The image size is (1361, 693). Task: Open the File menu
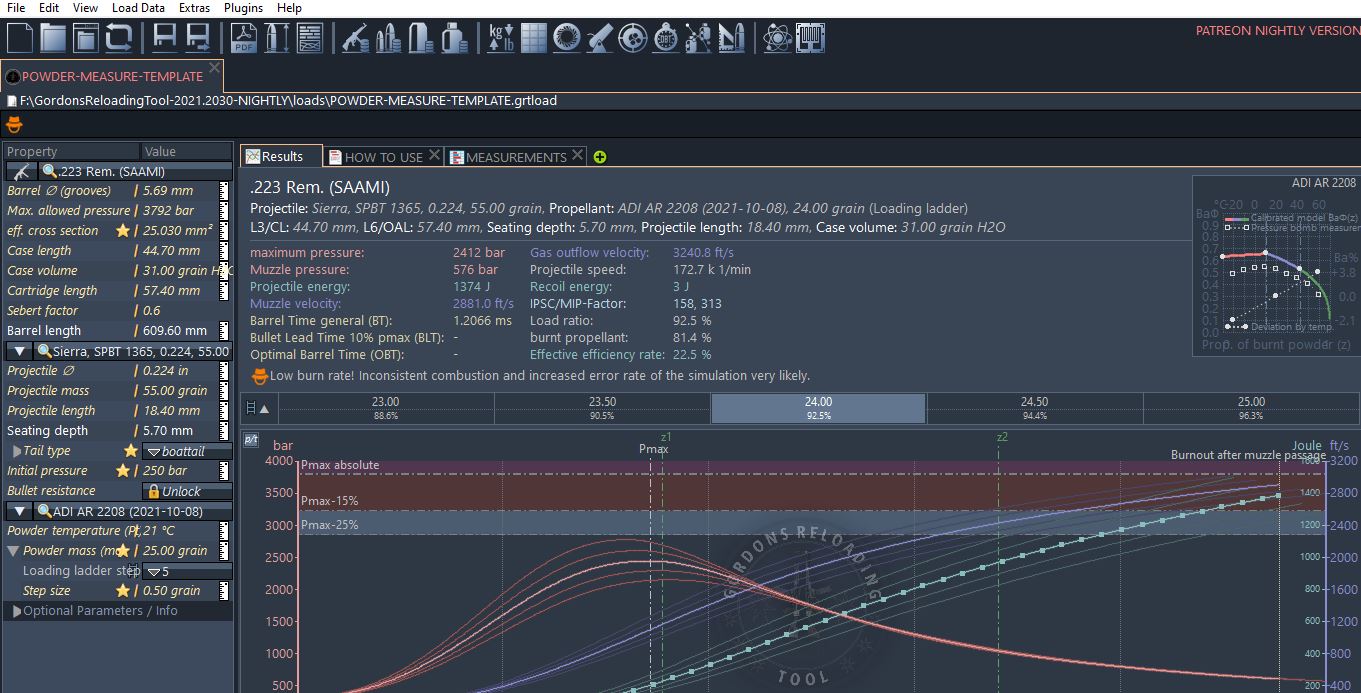pos(16,8)
